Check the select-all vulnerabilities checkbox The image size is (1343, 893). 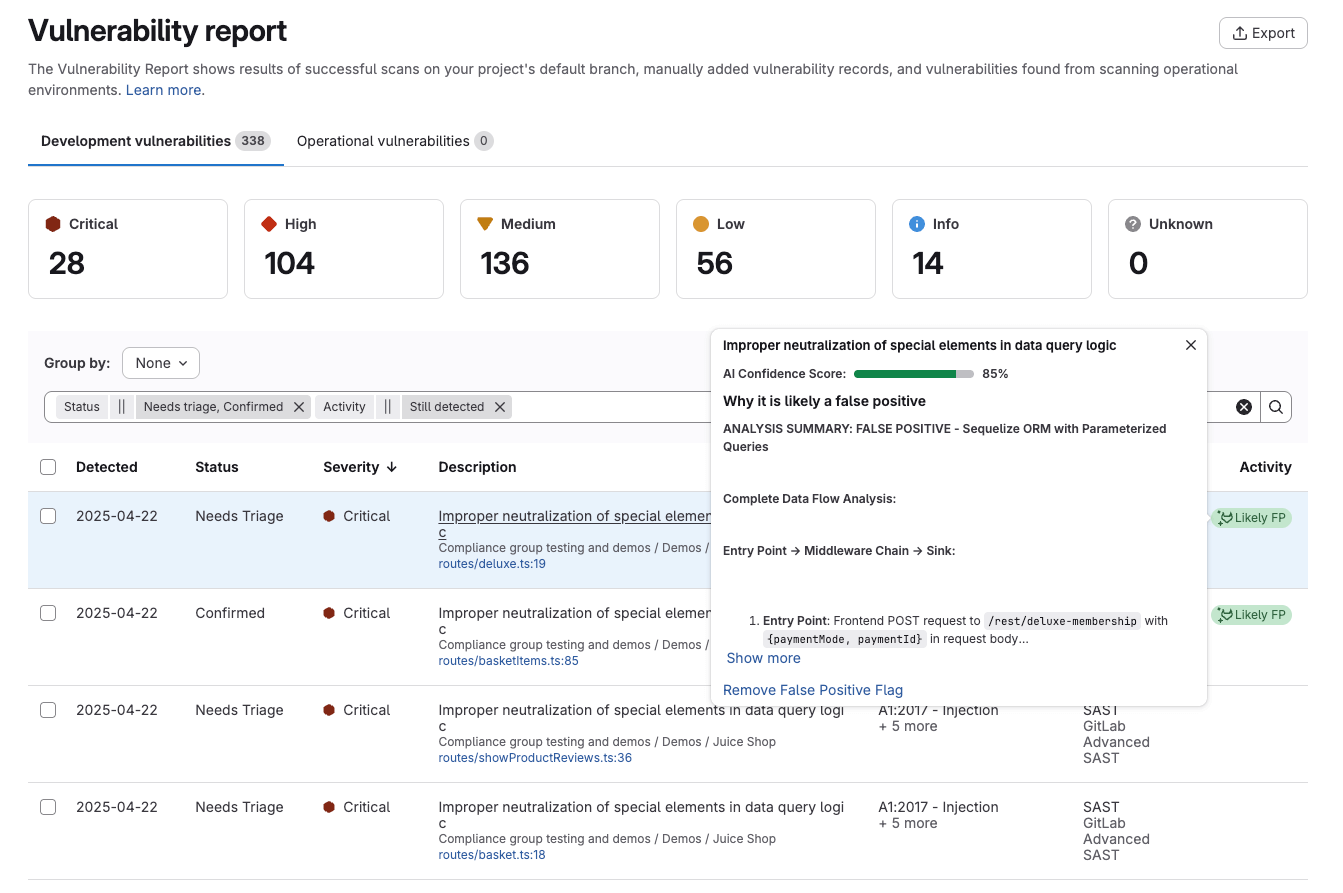click(x=48, y=467)
